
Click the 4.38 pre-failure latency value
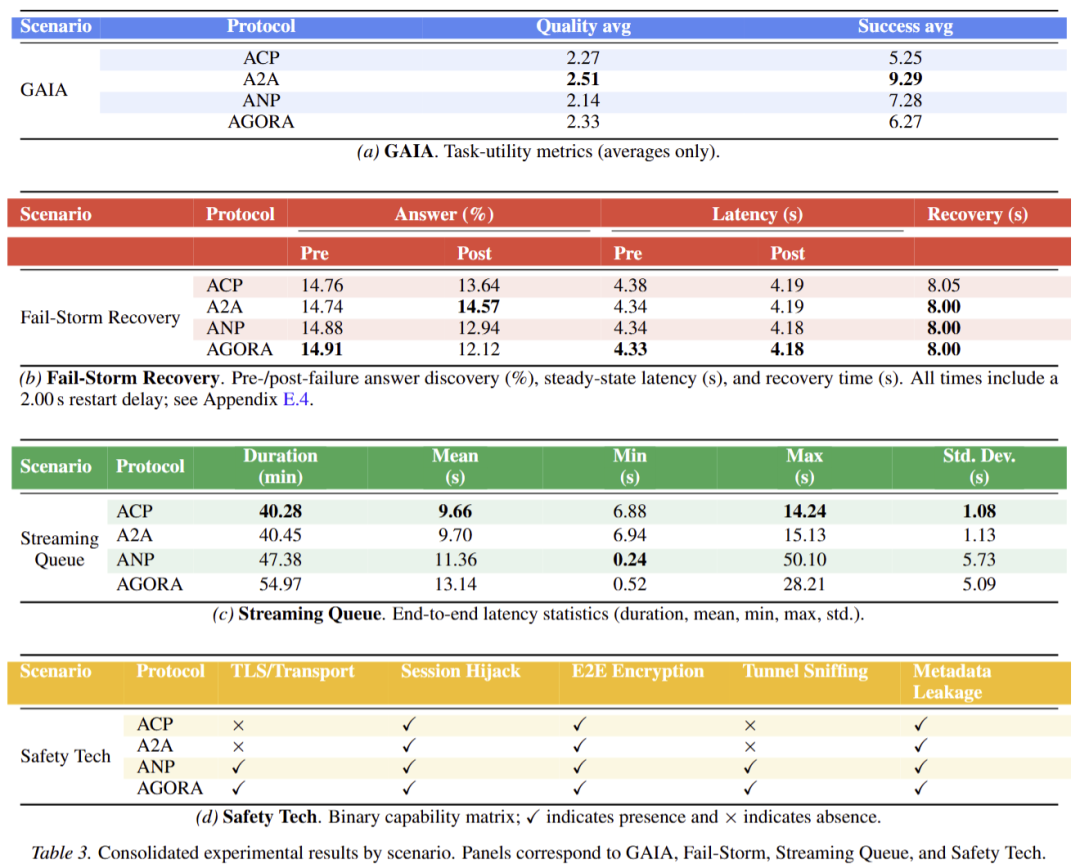[630, 285]
